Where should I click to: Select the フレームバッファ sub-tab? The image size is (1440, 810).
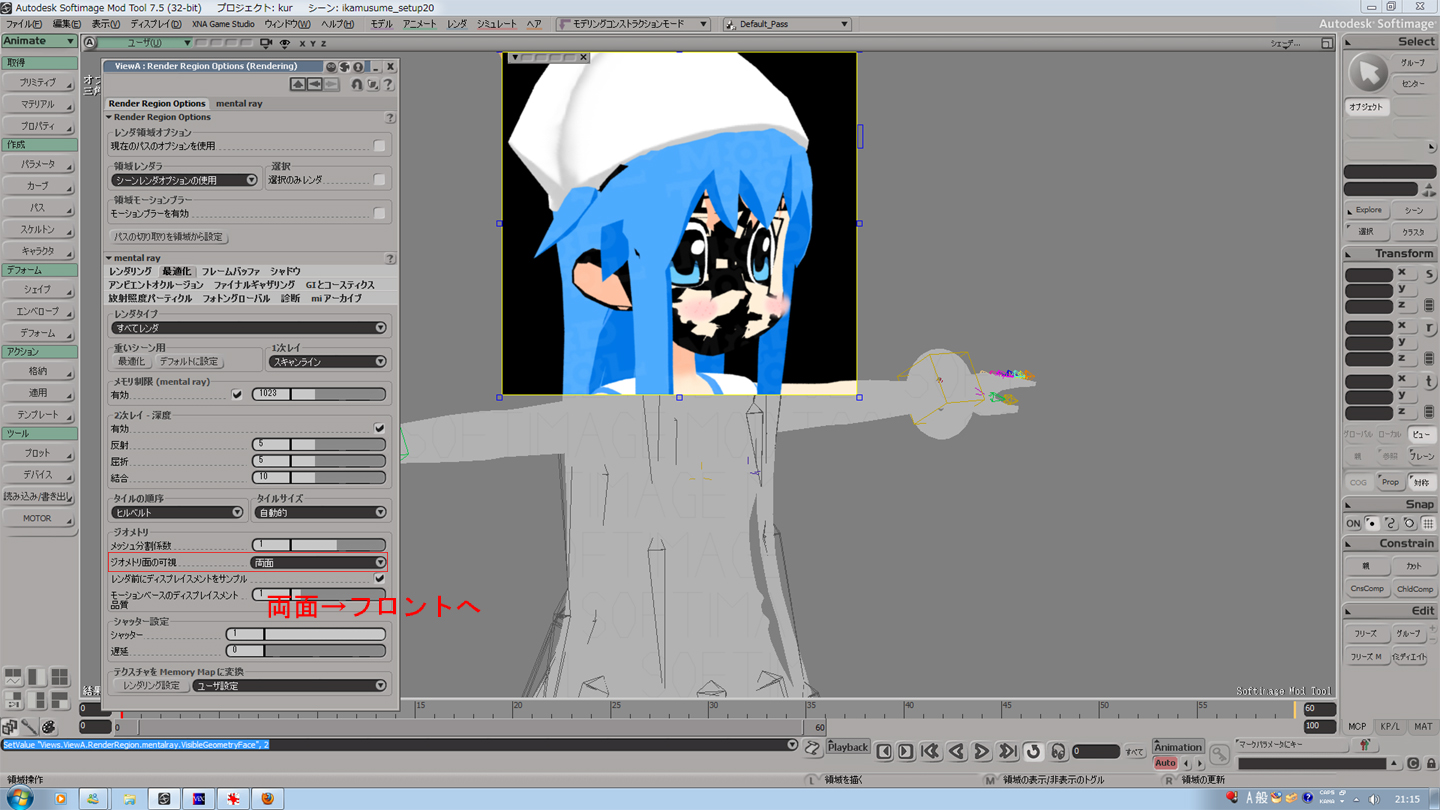coord(231,271)
